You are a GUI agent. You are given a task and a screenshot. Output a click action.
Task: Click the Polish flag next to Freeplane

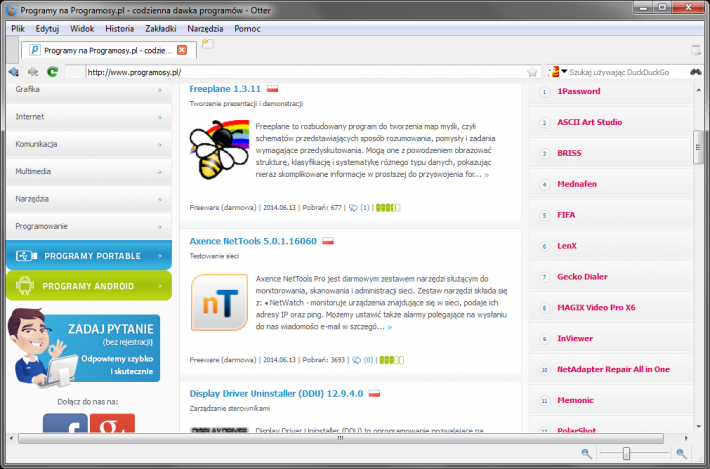[x=272, y=89]
